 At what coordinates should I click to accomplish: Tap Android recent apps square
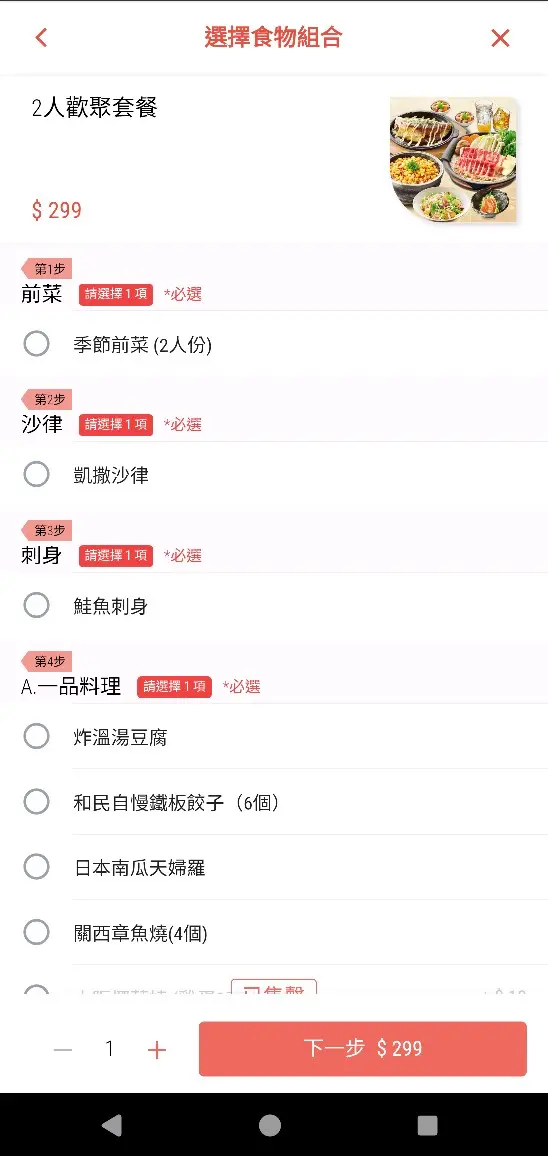[x=427, y=1125]
